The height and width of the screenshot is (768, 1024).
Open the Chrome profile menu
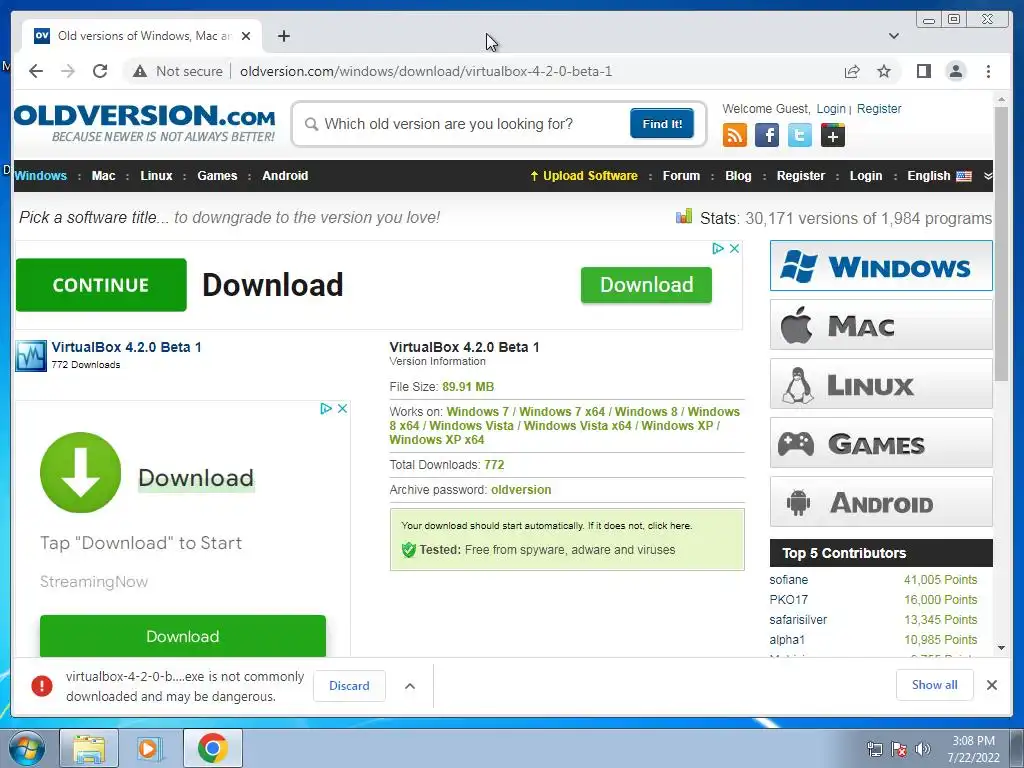955,71
